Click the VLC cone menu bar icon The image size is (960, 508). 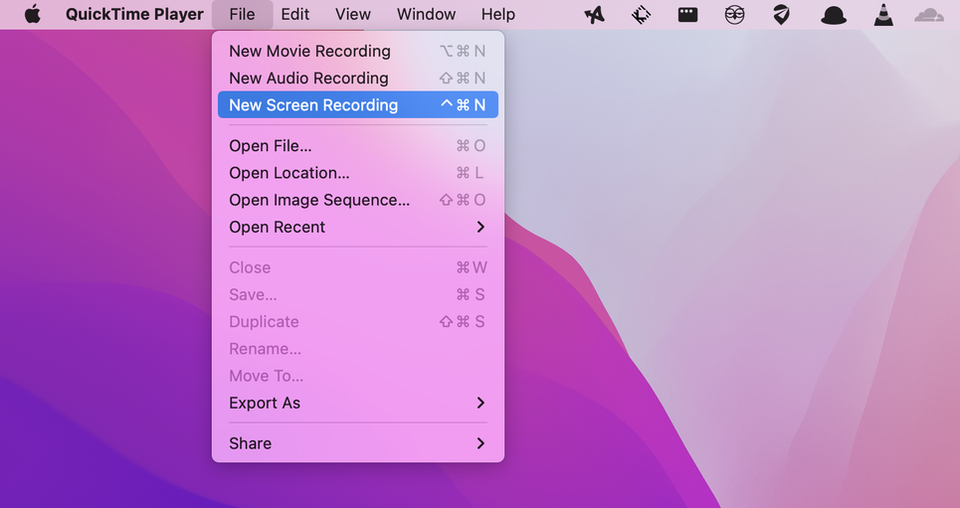(883, 14)
